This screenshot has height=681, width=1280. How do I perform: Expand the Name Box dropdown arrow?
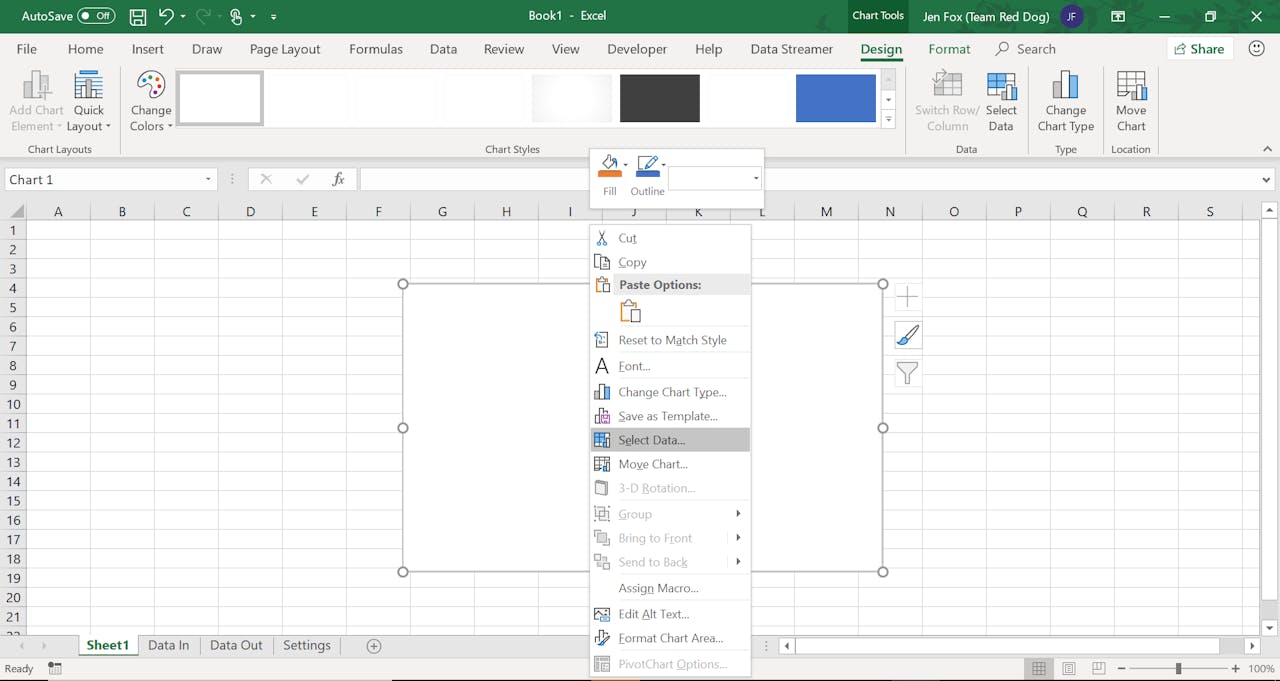point(209,180)
